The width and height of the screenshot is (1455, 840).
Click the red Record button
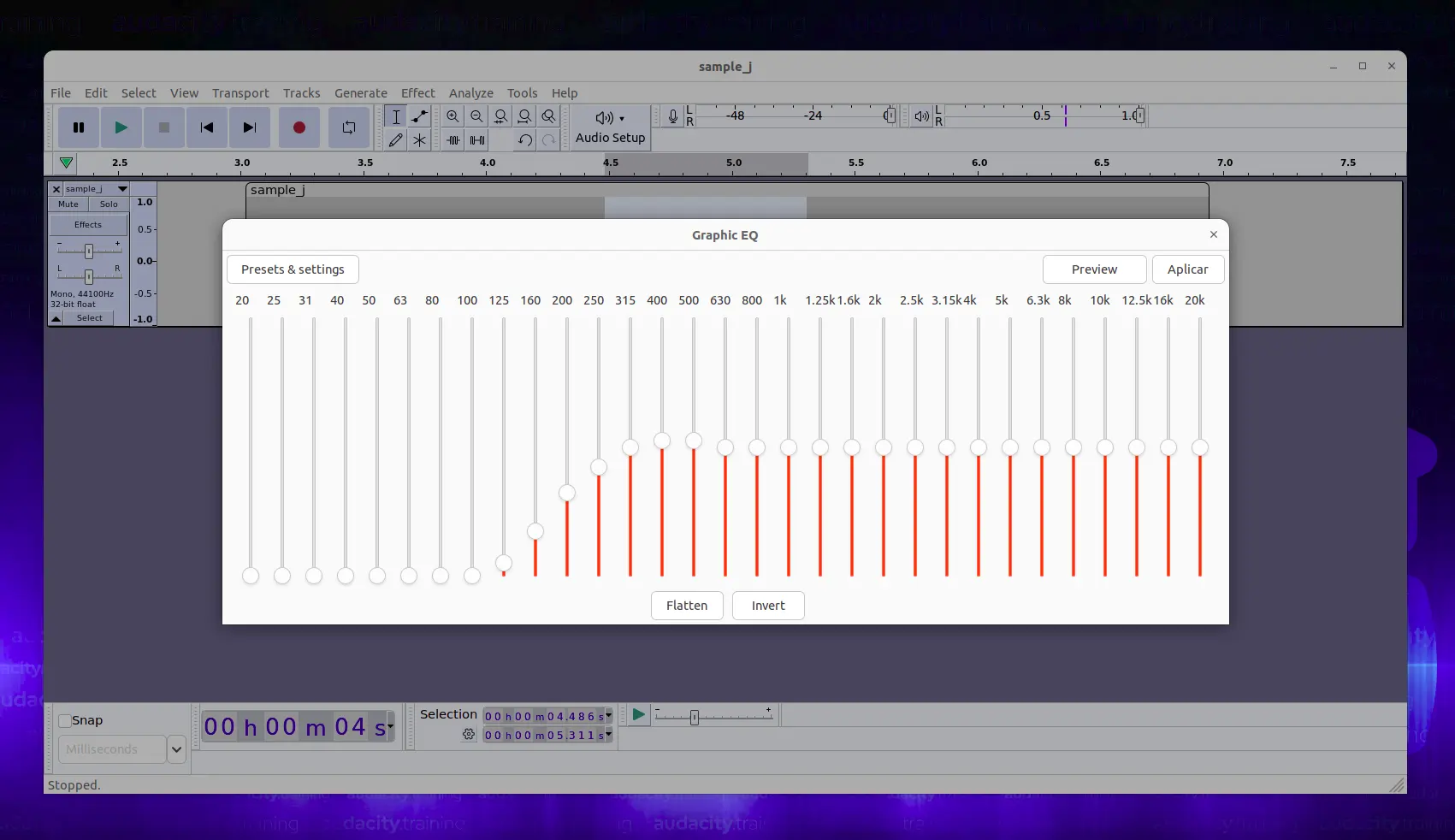click(299, 127)
